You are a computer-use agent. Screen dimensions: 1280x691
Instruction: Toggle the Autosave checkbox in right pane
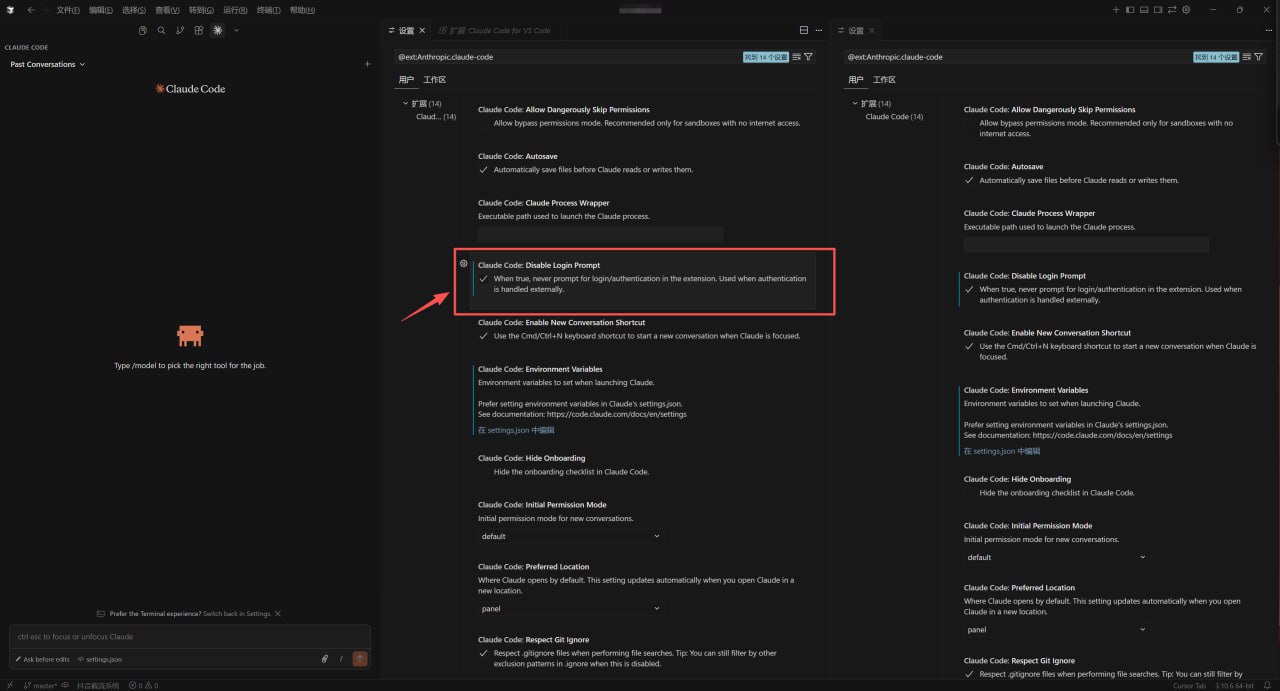[x=969, y=180]
